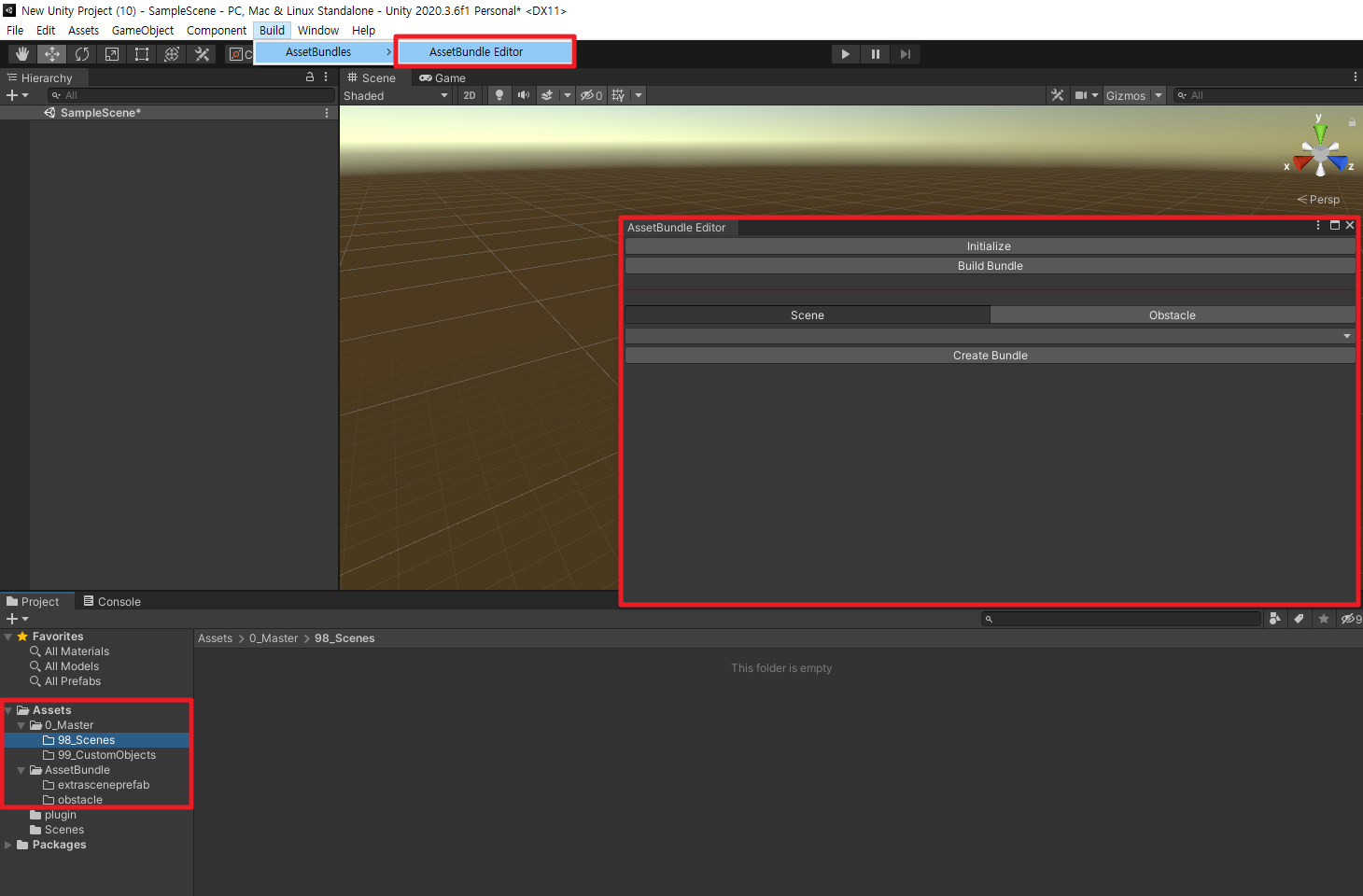Click the Search by Label tag icon
This screenshot has height=896, width=1363.
point(1299,619)
